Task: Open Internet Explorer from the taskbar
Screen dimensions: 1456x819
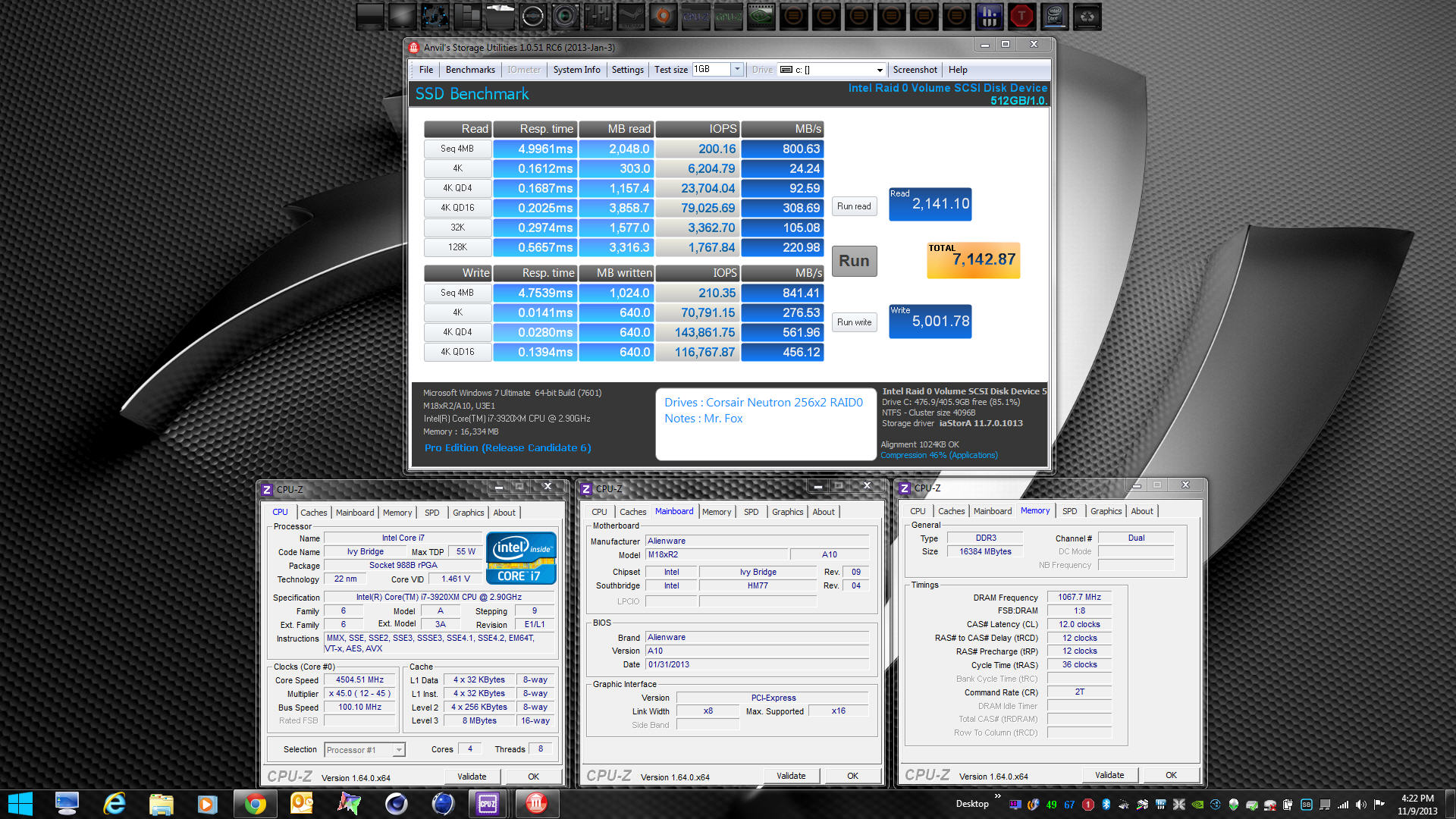Action: pyautogui.click(x=115, y=804)
